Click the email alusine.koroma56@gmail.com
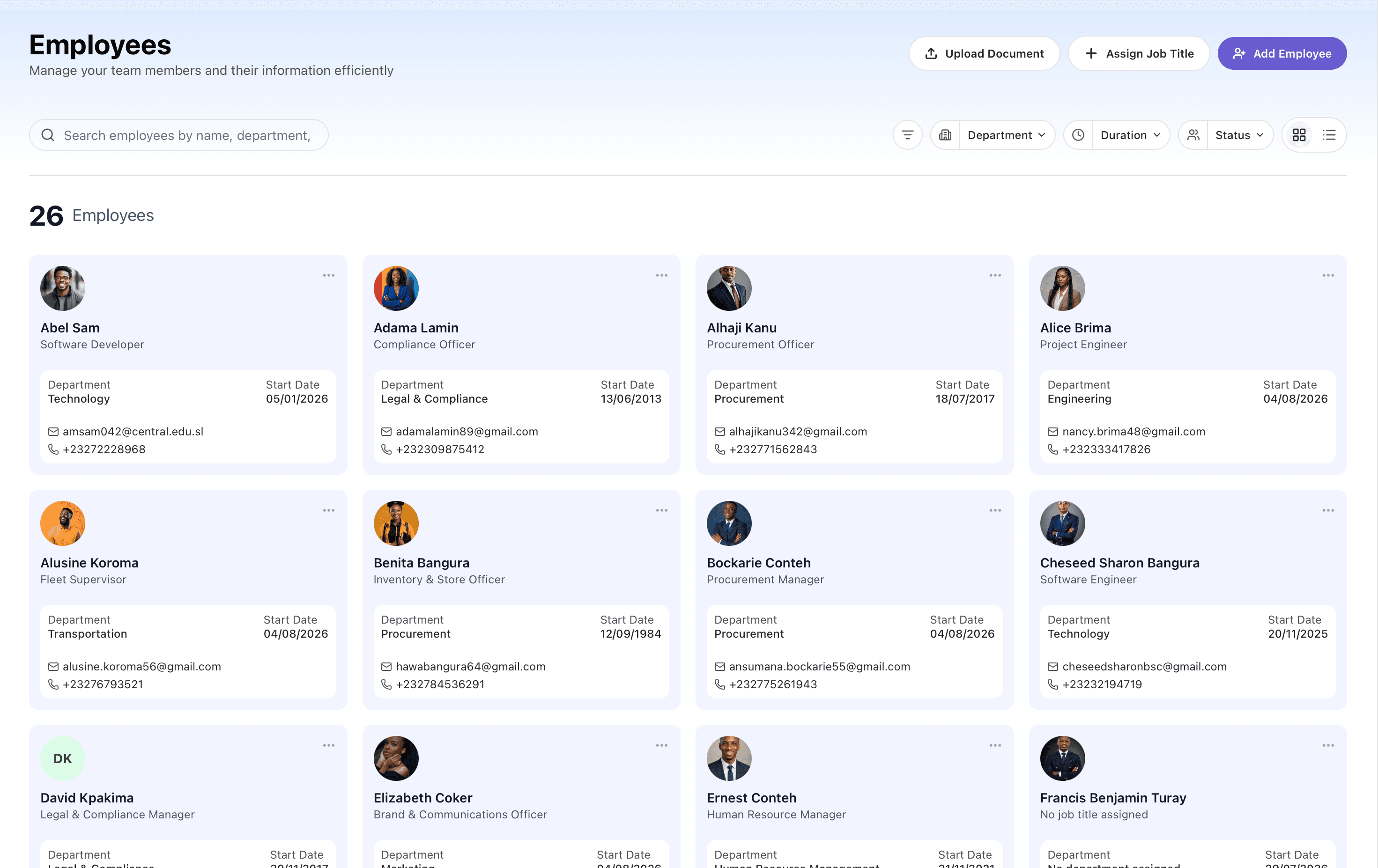Viewport: 1378px width, 868px height. 142,667
